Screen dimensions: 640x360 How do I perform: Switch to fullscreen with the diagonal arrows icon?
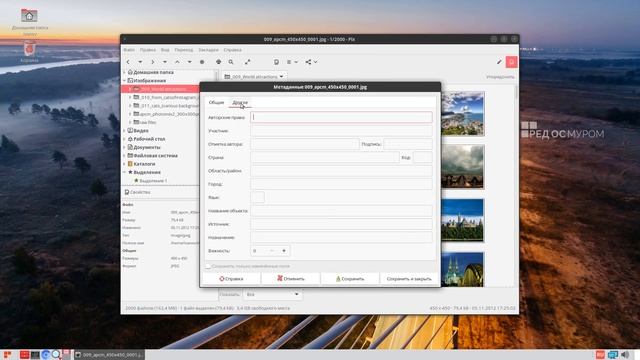[247, 62]
